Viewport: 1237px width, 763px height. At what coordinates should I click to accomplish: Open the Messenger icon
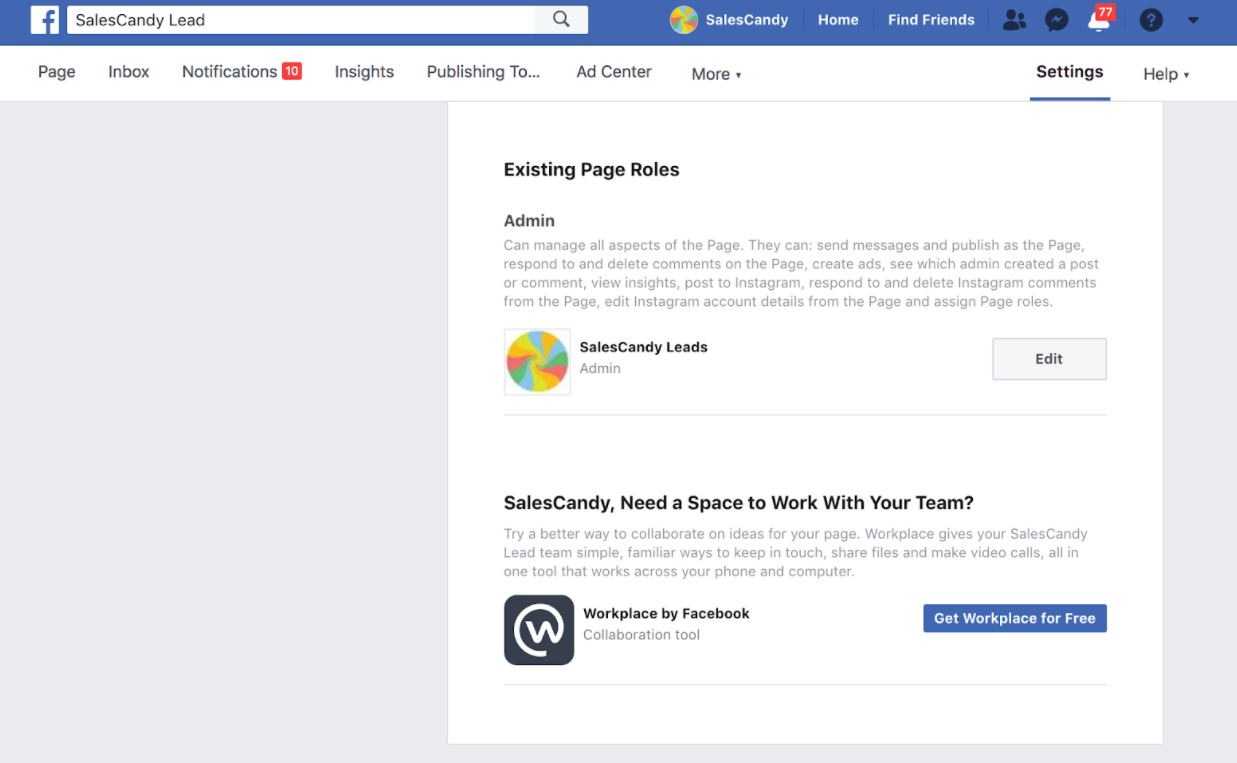click(x=1056, y=20)
